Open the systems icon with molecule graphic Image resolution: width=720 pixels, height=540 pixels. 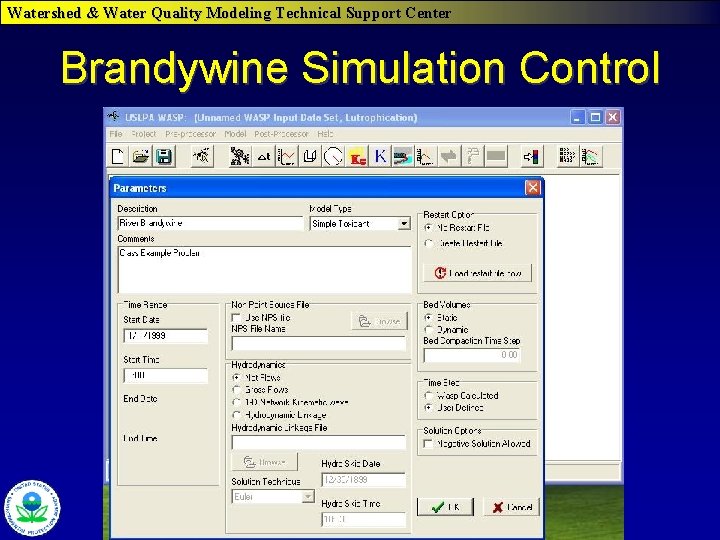tap(240, 157)
